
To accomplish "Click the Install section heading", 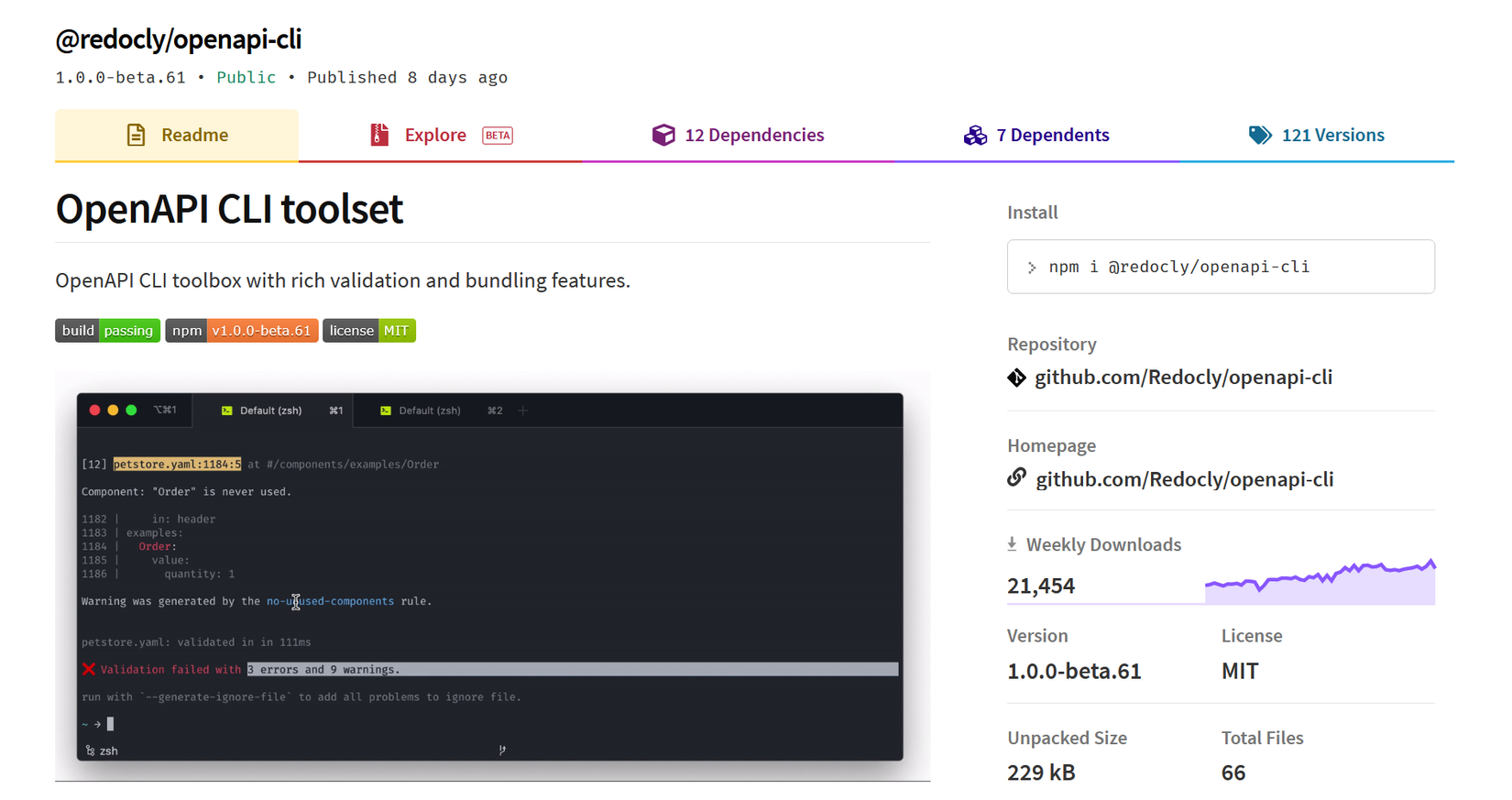I will [x=1032, y=212].
